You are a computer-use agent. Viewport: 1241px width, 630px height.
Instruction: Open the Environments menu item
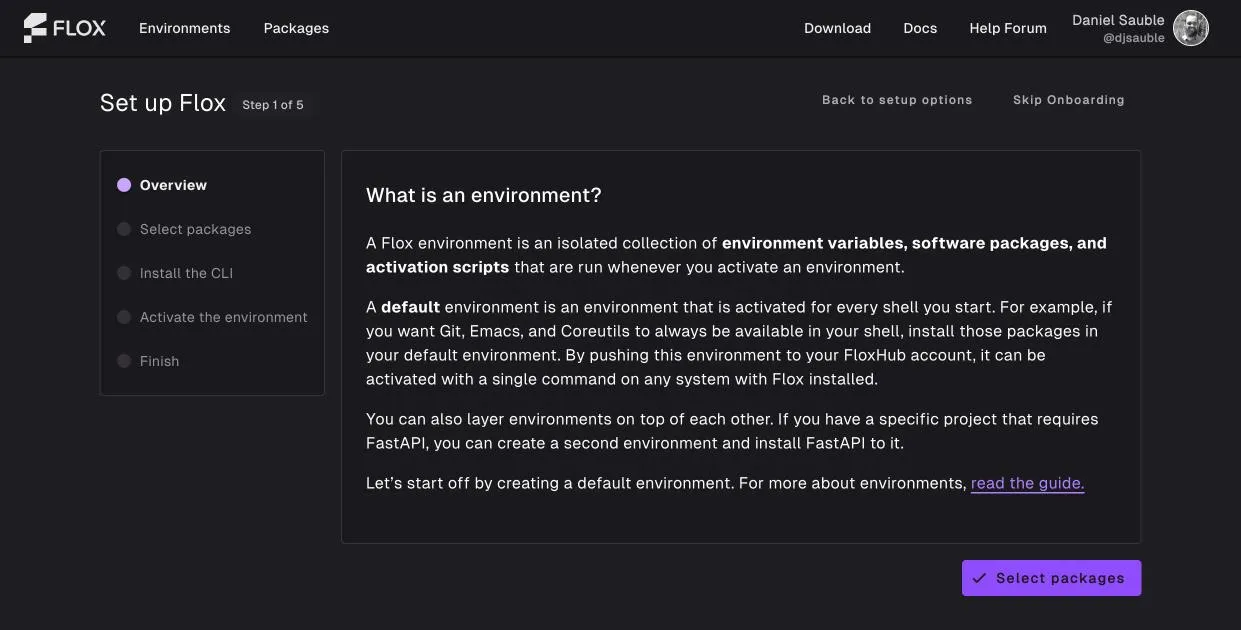tap(184, 28)
